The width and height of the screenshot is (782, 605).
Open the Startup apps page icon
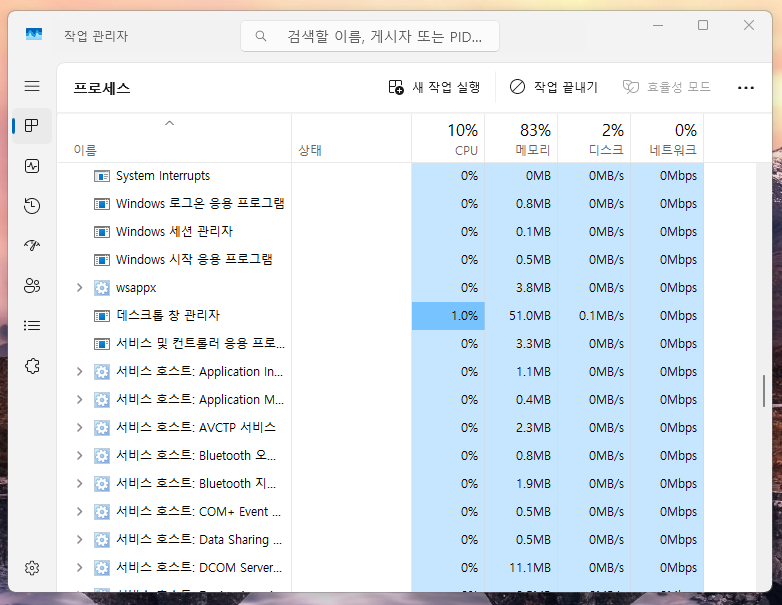pos(32,245)
